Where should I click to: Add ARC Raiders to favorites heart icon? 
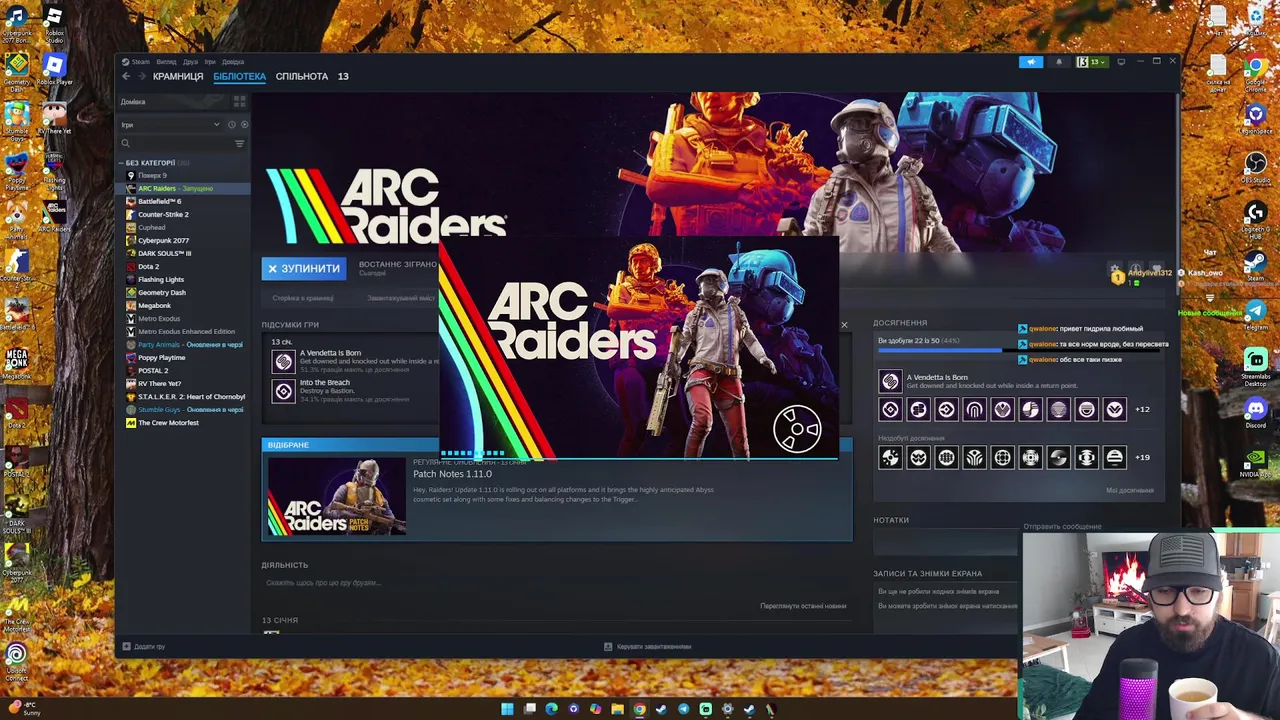pyautogui.click(x=1157, y=270)
